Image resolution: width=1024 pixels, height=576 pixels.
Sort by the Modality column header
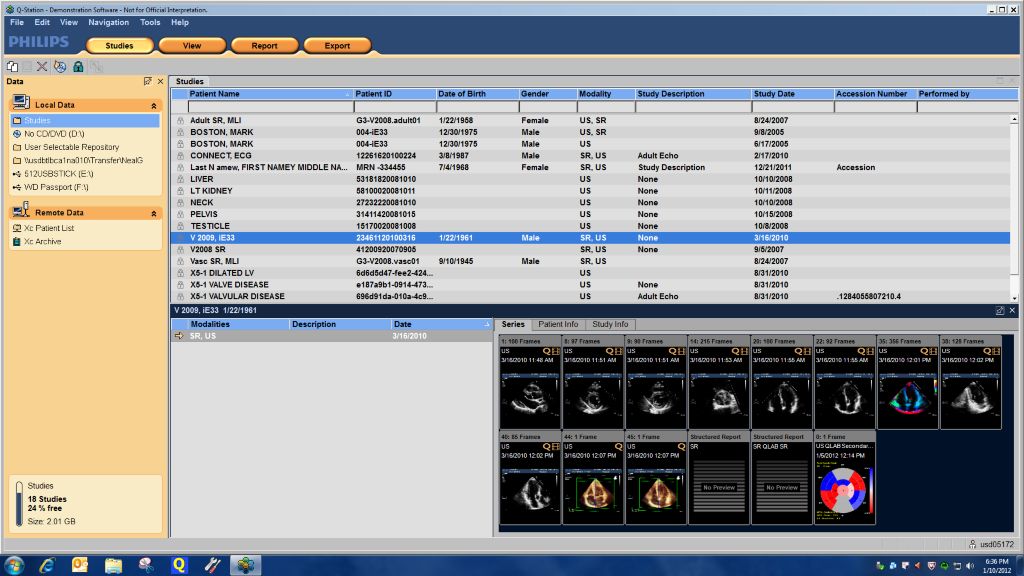[x=605, y=94]
